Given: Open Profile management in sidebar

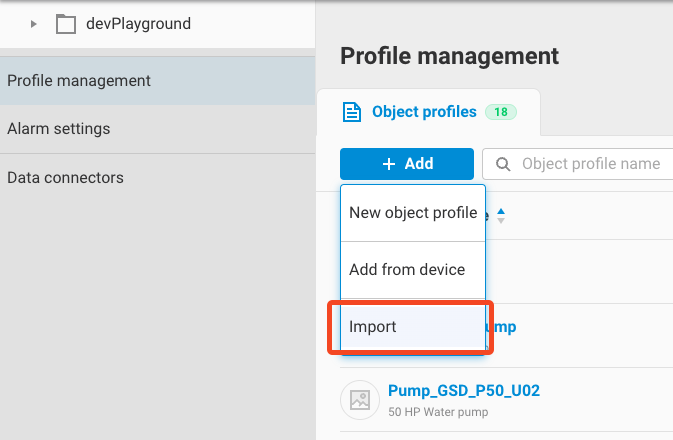Looking at the screenshot, I should point(158,81).
